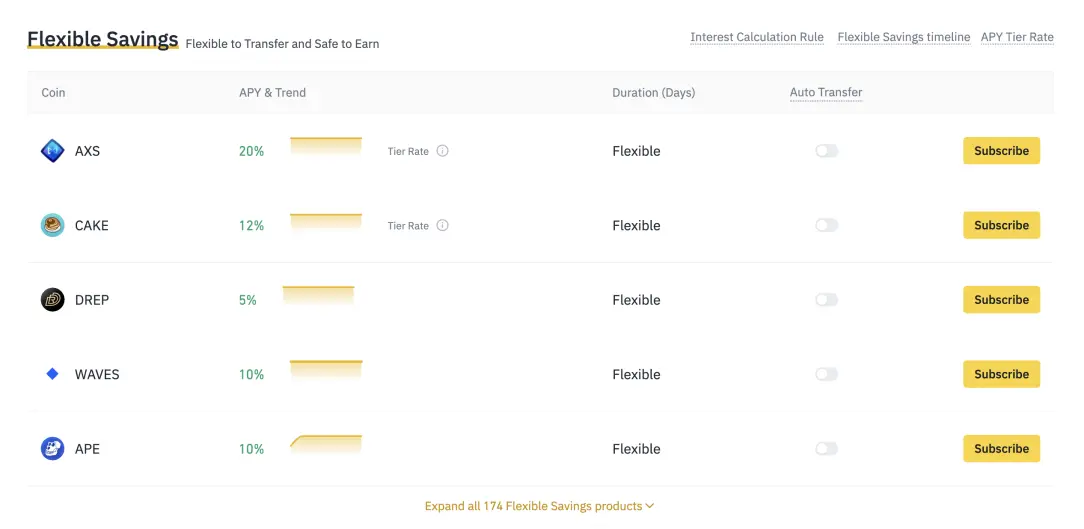Click Flexible duration in the APE row
1084x529 pixels.
[x=636, y=449]
